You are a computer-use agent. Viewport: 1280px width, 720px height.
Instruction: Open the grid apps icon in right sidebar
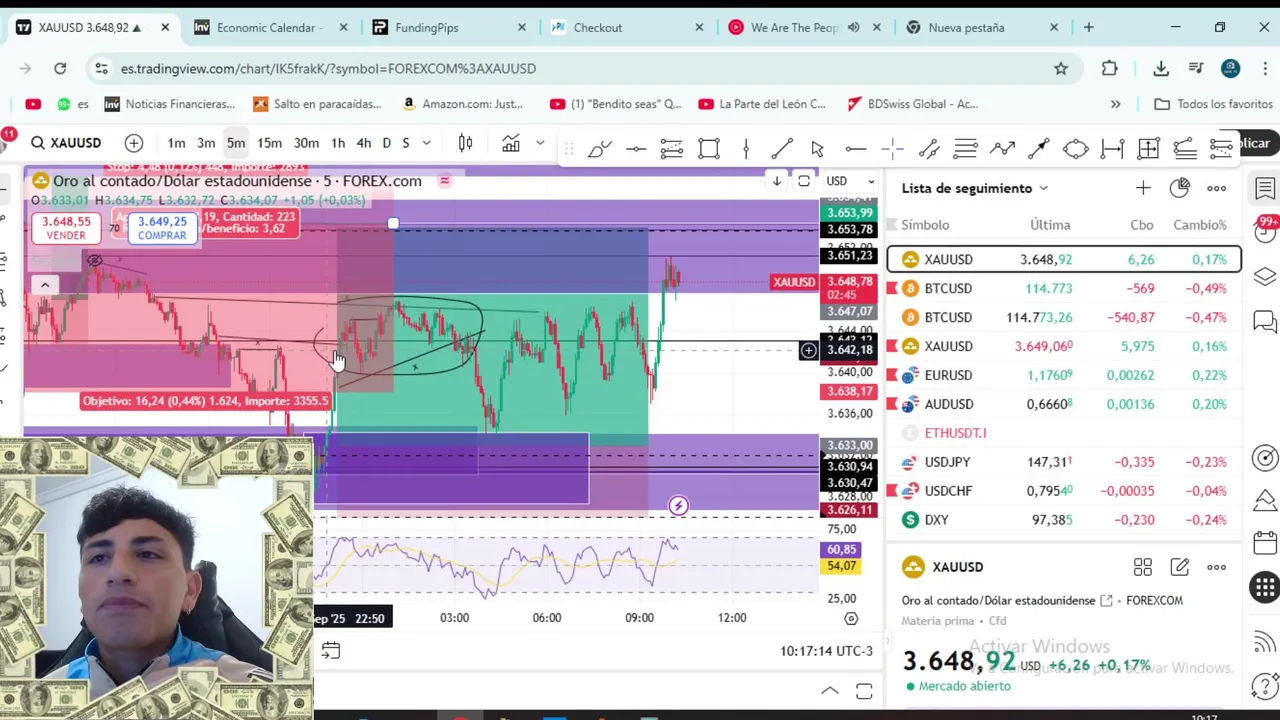pos(1266,588)
